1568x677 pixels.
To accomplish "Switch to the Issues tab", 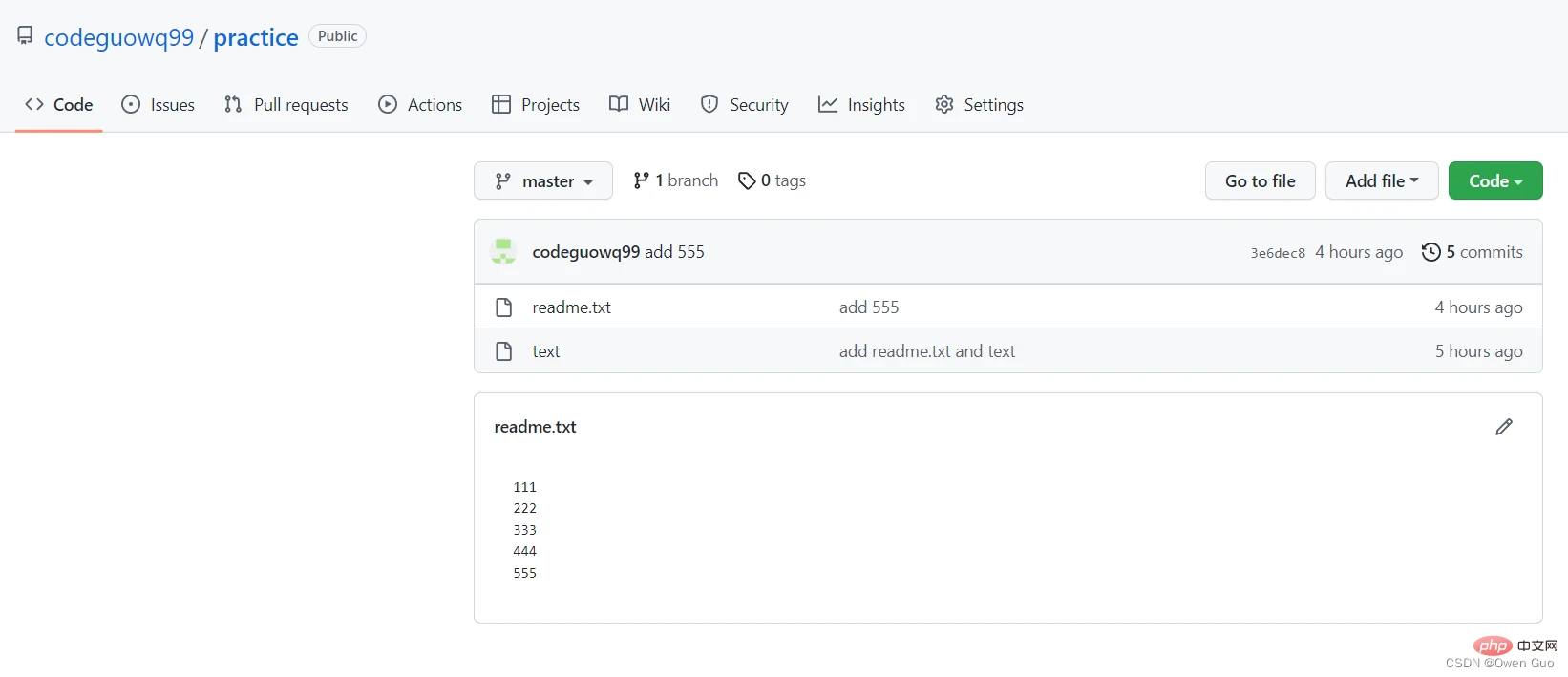I will click(159, 105).
